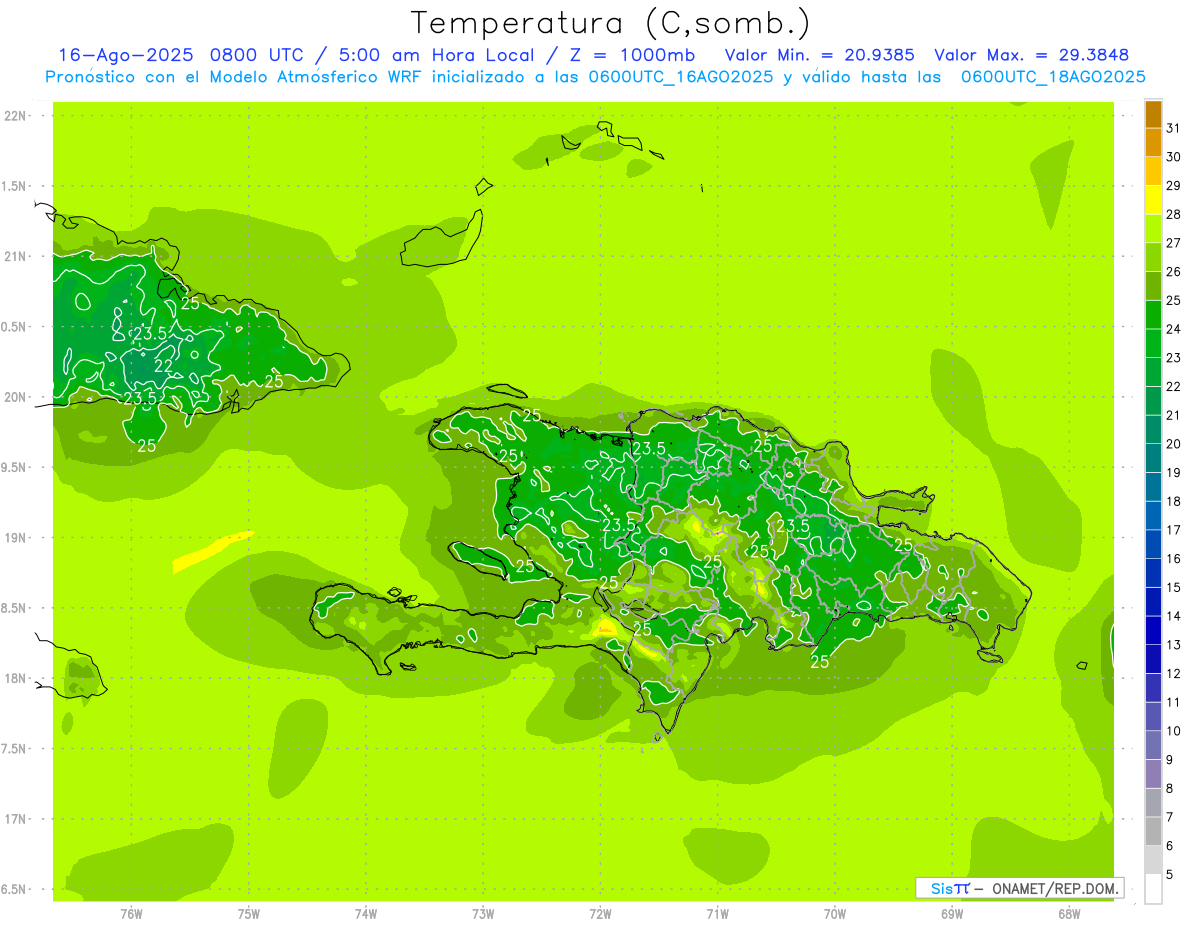Click 'Valor Min. = 20.9385' value
The height and width of the screenshot is (927, 1200).
(x=820, y=55)
